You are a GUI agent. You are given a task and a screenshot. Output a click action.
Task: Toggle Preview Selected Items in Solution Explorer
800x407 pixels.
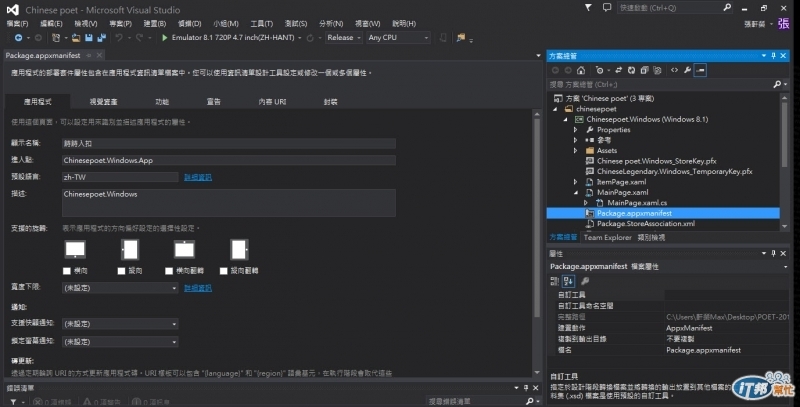(x=701, y=70)
